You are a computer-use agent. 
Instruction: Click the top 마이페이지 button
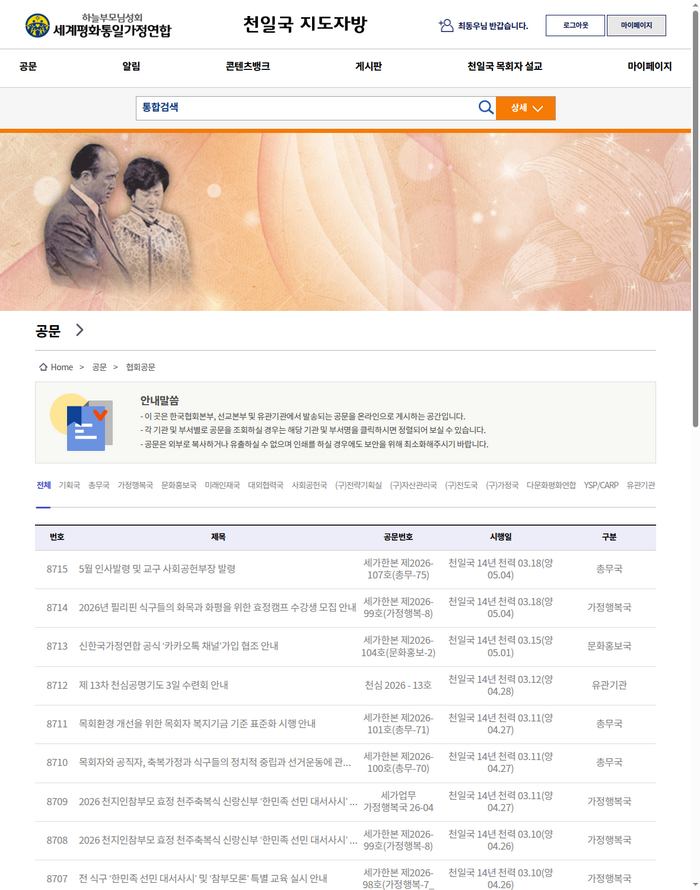tap(636, 26)
